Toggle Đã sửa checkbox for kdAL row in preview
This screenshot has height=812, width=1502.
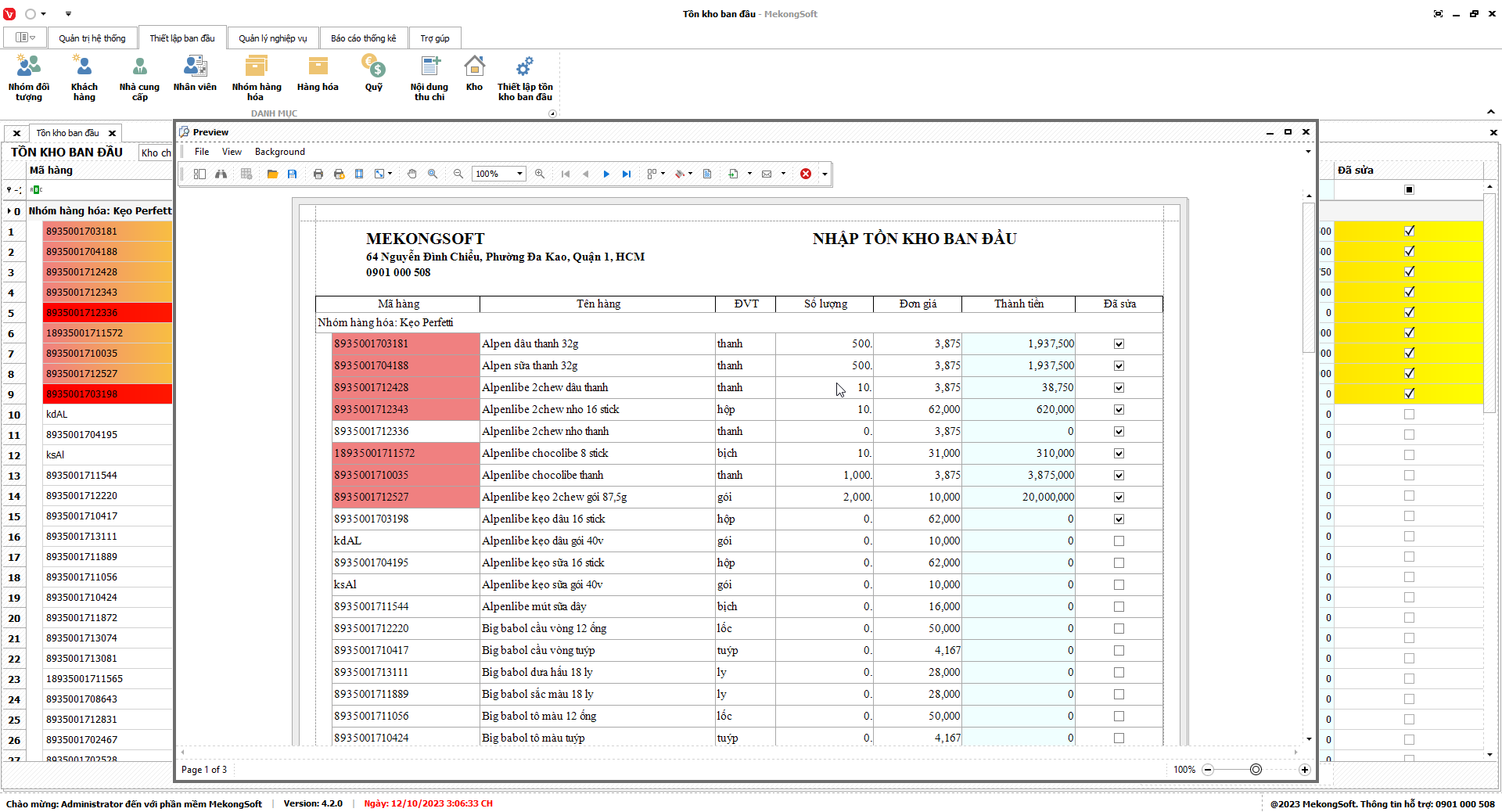tap(1119, 541)
